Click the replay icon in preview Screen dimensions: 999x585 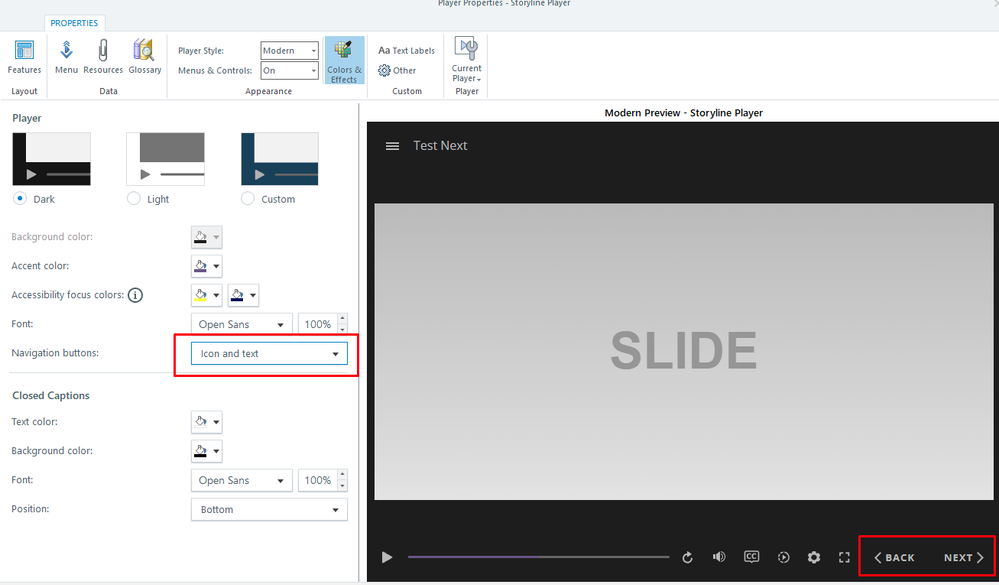(x=687, y=558)
